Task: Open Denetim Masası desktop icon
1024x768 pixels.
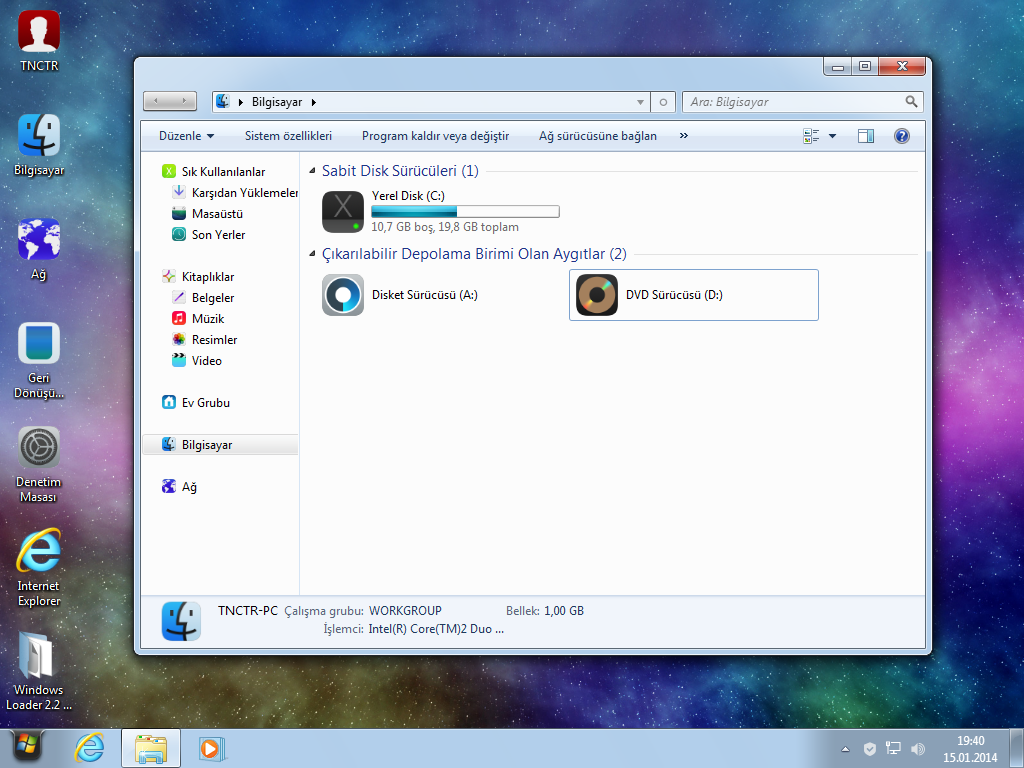Action: [x=39, y=448]
